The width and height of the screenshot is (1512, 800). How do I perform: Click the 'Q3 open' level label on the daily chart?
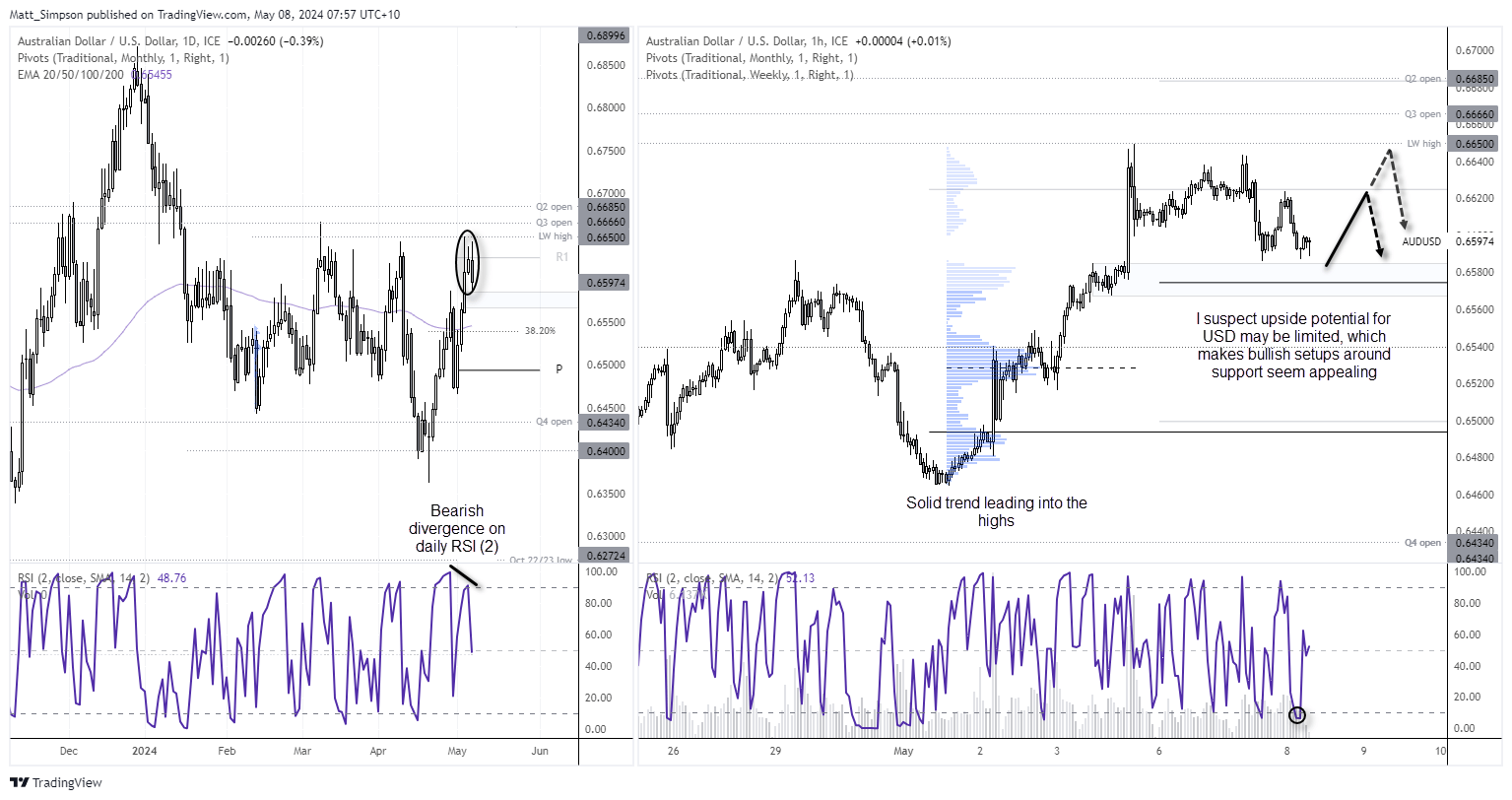pyautogui.click(x=554, y=223)
